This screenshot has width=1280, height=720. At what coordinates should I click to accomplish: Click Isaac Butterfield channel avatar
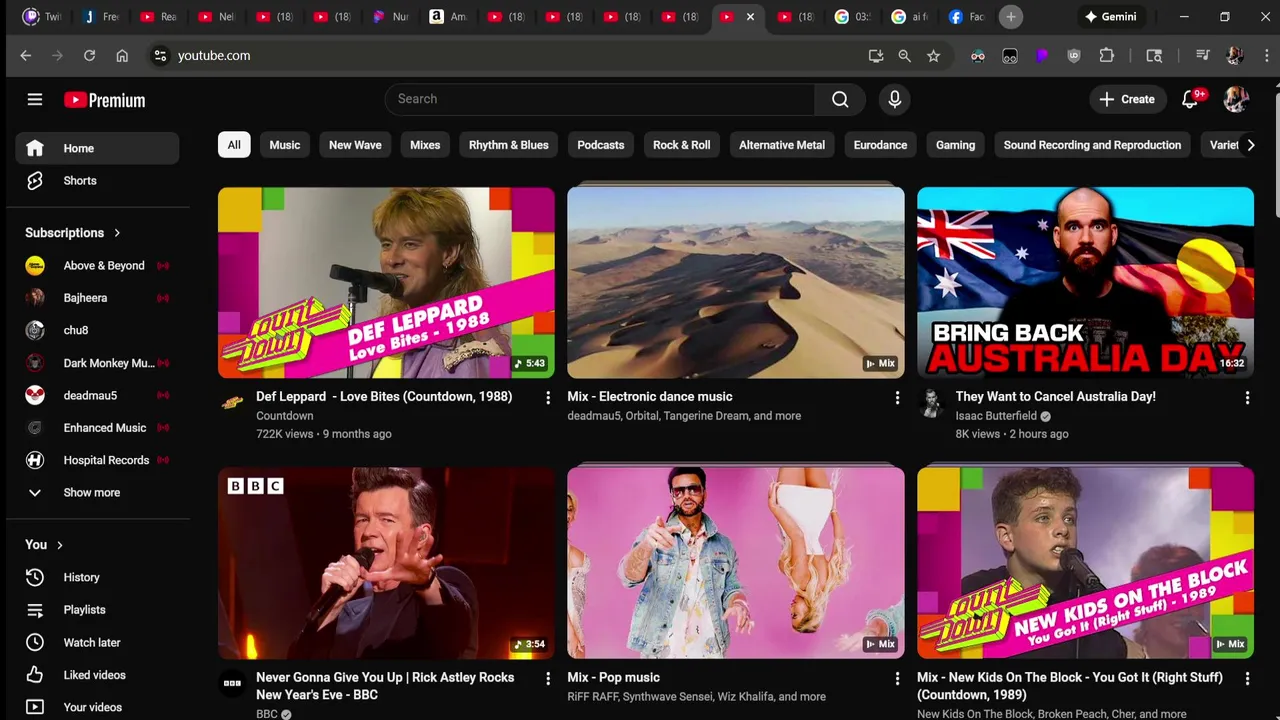pyautogui.click(x=931, y=403)
